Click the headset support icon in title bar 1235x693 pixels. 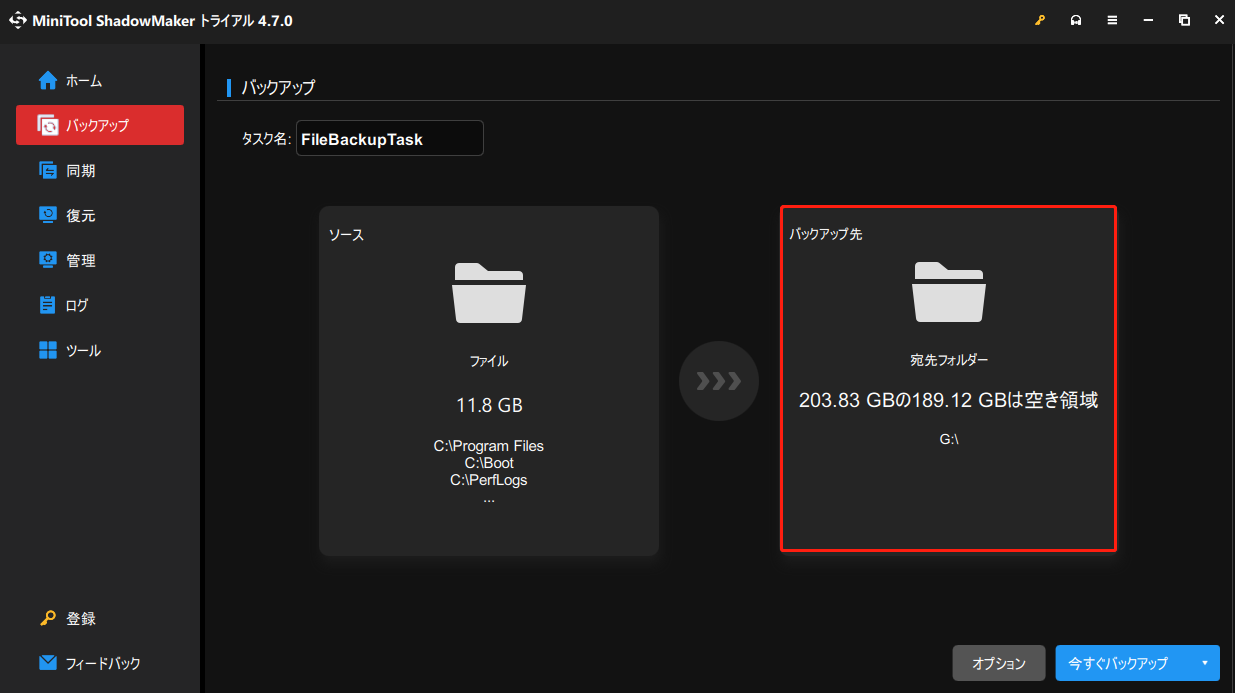click(1076, 21)
